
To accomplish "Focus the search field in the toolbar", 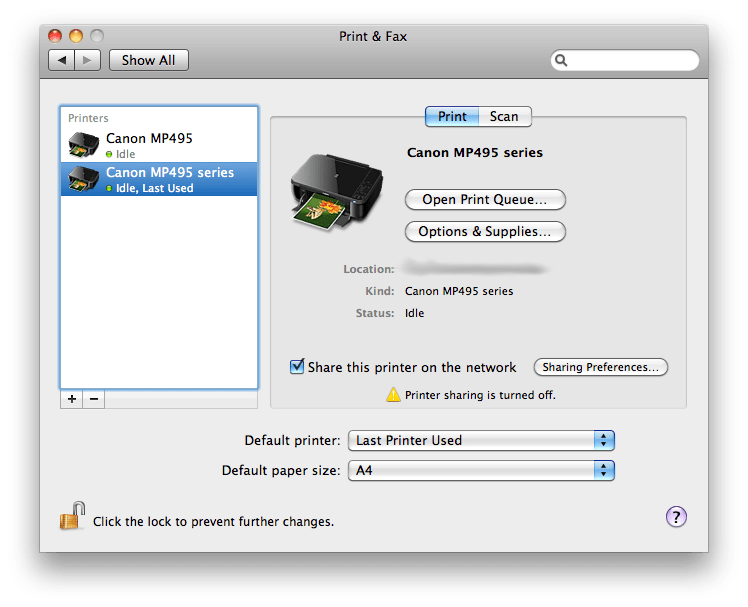I will point(625,60).
